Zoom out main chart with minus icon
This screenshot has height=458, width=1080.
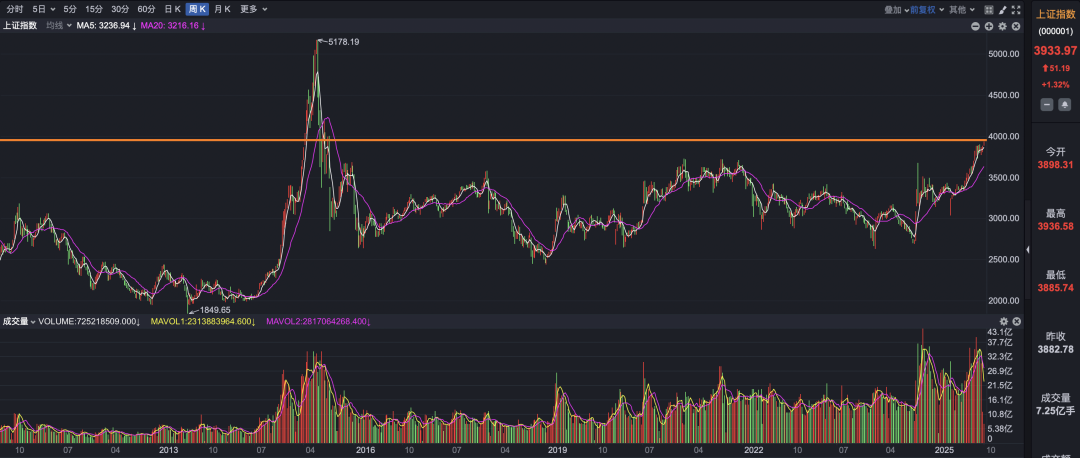point(976,25)
